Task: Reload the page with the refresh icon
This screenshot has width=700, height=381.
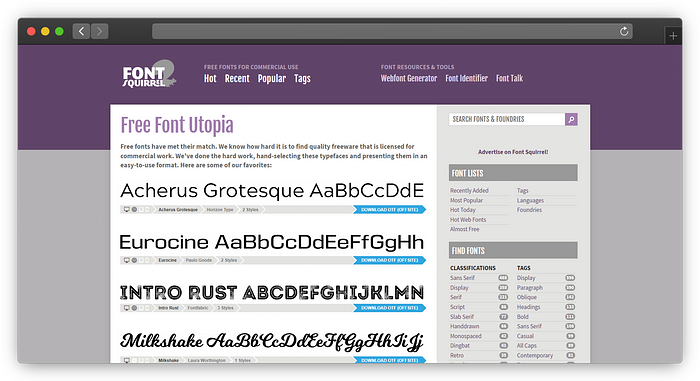Action: click(x=624, y=31)
